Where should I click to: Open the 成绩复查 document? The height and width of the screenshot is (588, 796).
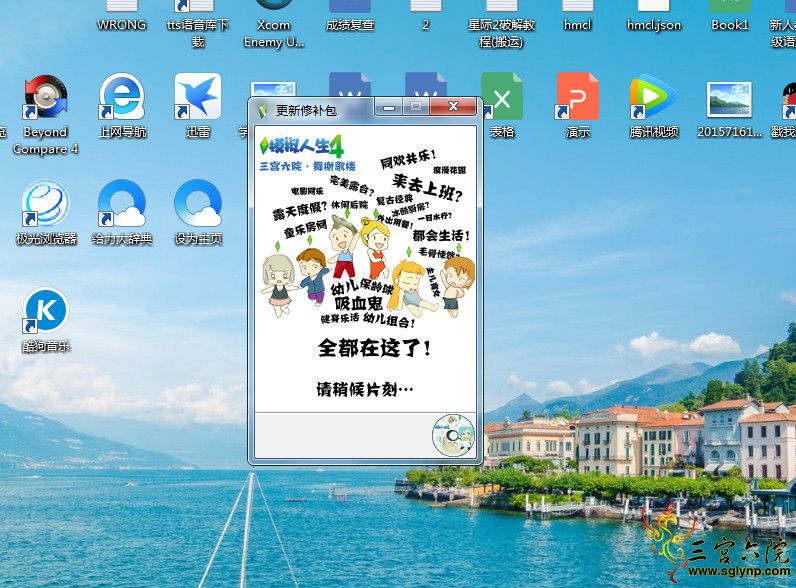(x=350, y=16)
